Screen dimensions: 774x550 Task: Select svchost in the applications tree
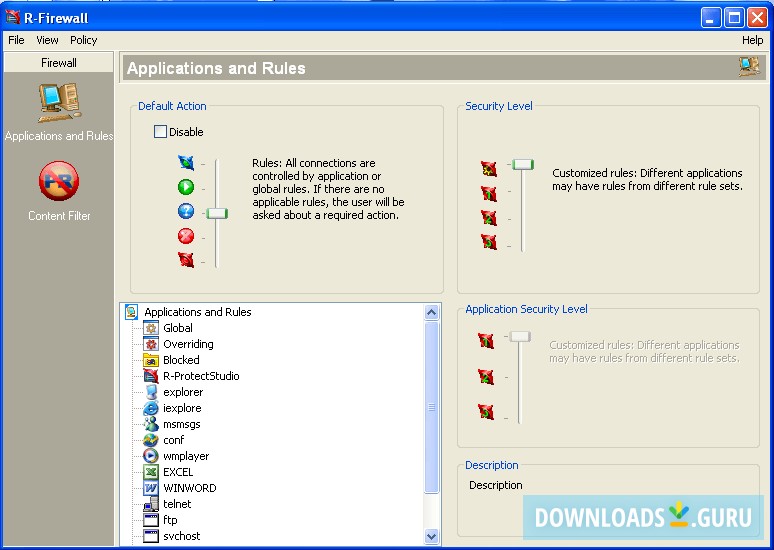(182, 536)
